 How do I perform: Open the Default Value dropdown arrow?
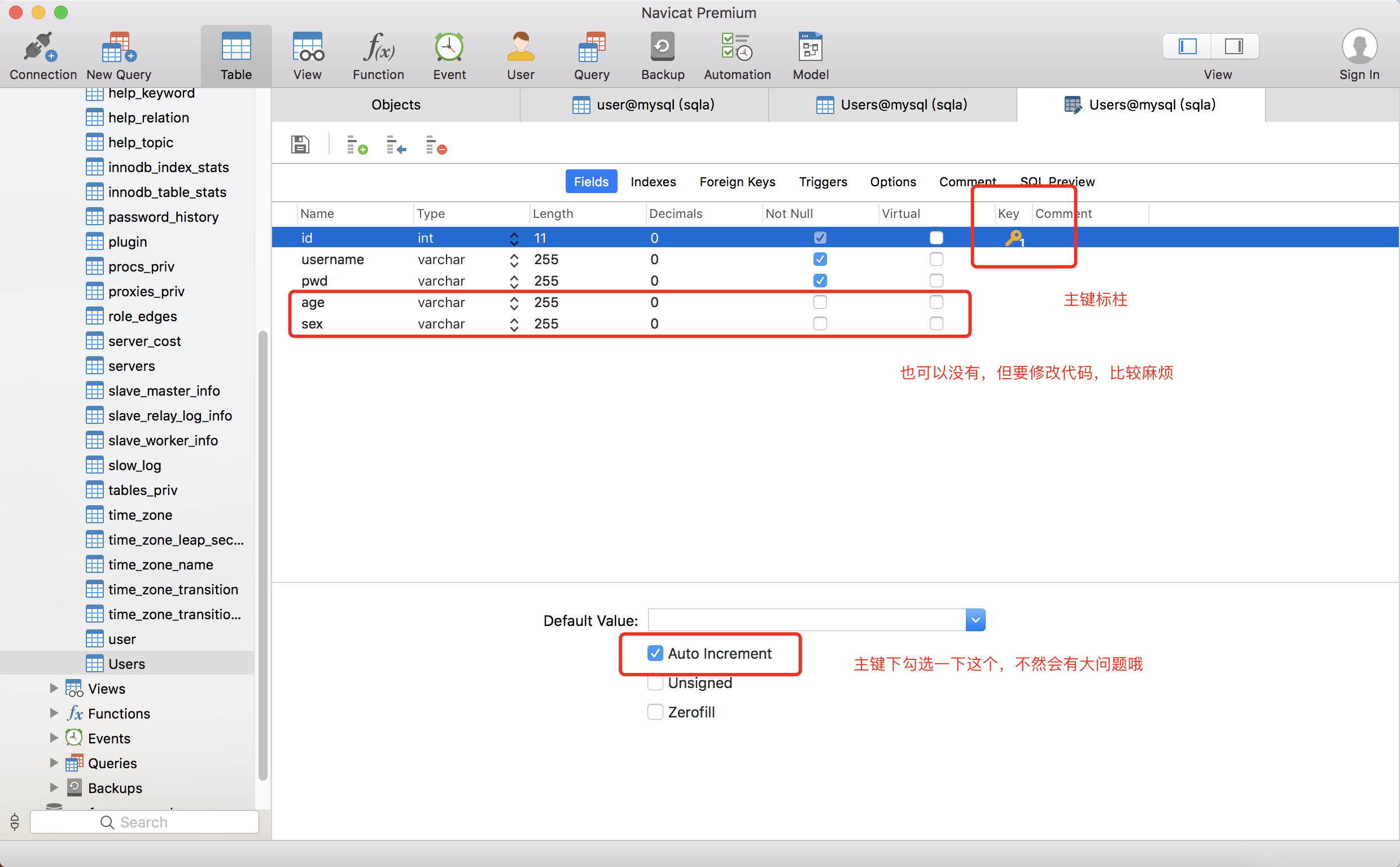(975, 620)
